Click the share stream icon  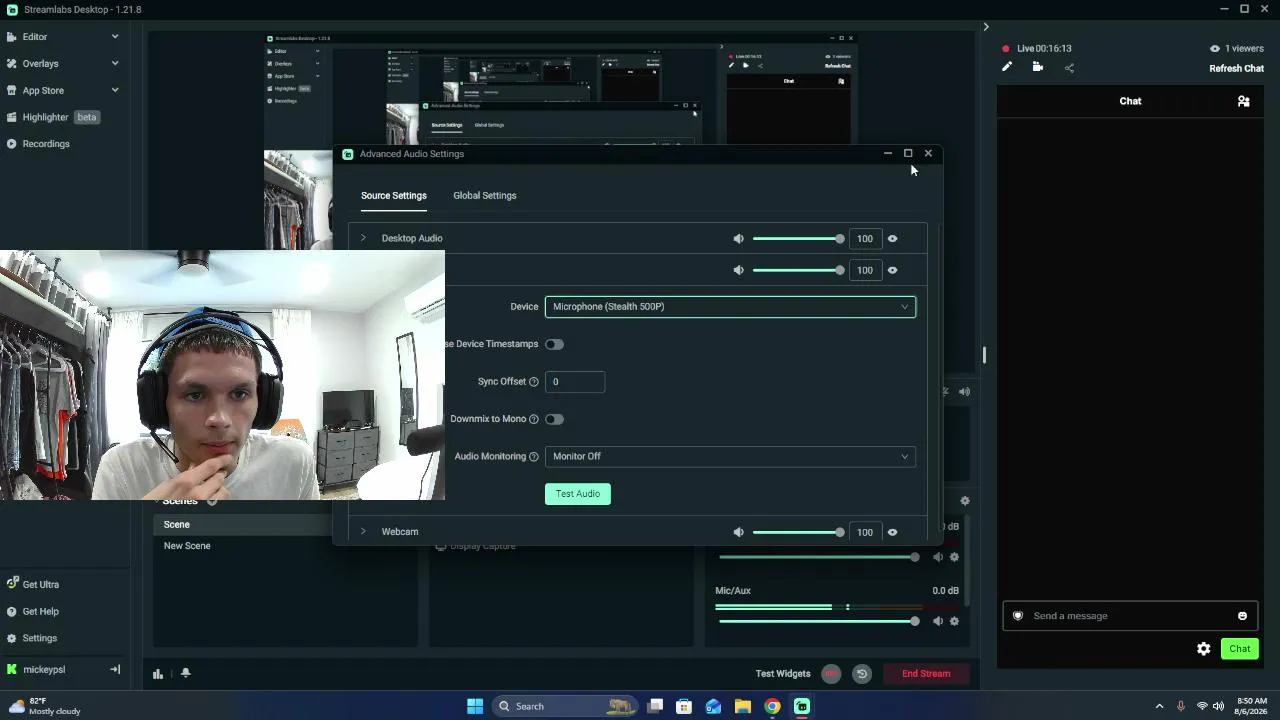[1069, 68]
